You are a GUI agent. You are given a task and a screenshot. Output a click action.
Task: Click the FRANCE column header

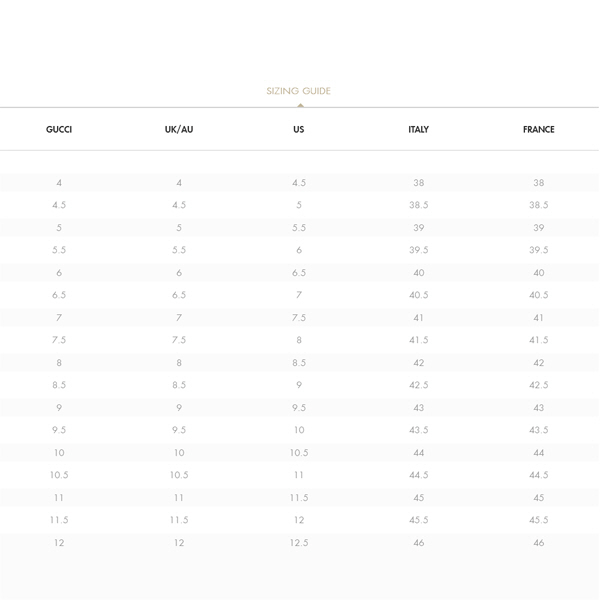tap(538, 130)
